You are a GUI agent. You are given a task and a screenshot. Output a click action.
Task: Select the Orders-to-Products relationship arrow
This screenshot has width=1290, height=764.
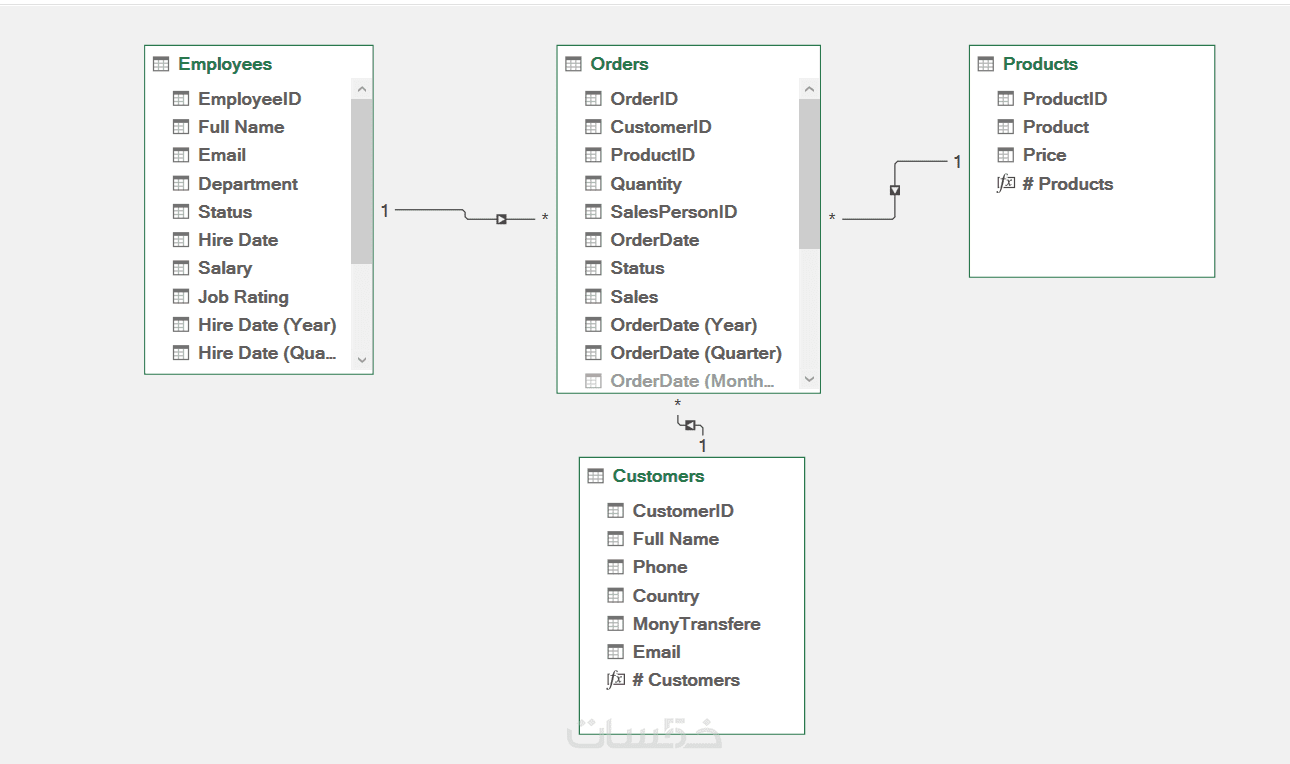[895, 190]
